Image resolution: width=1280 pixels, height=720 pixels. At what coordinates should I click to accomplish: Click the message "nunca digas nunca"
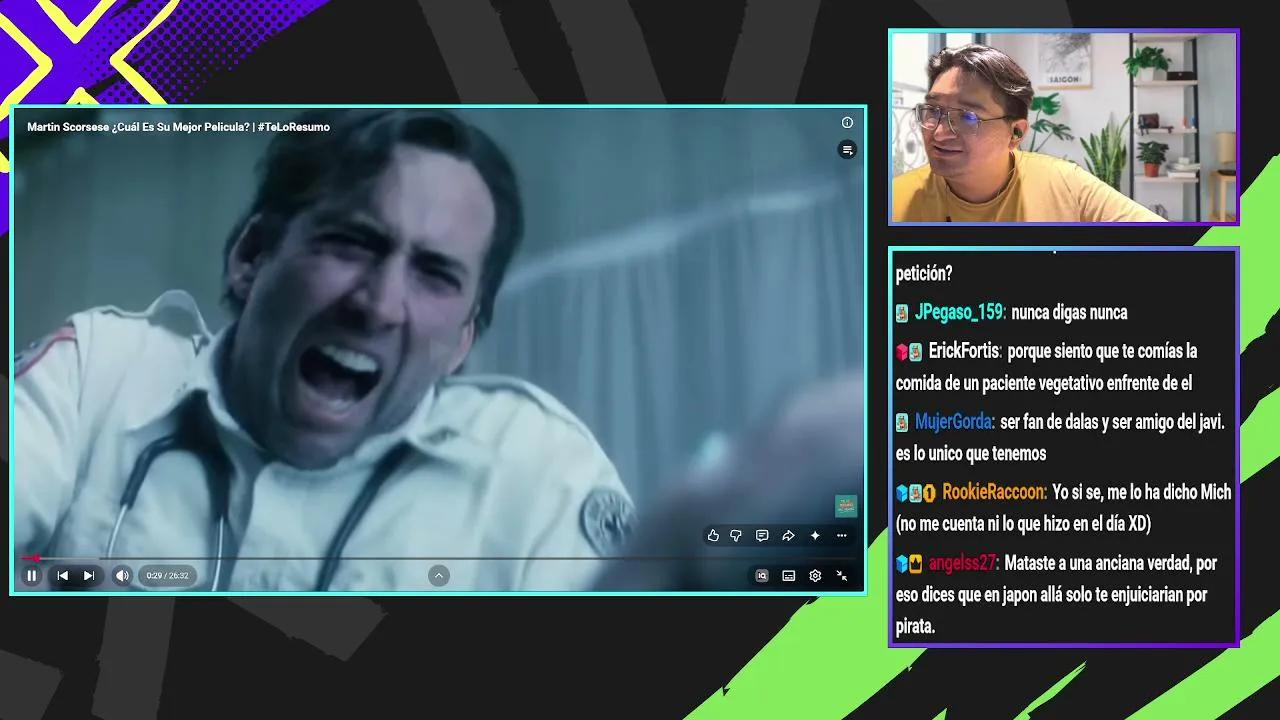1069,312
